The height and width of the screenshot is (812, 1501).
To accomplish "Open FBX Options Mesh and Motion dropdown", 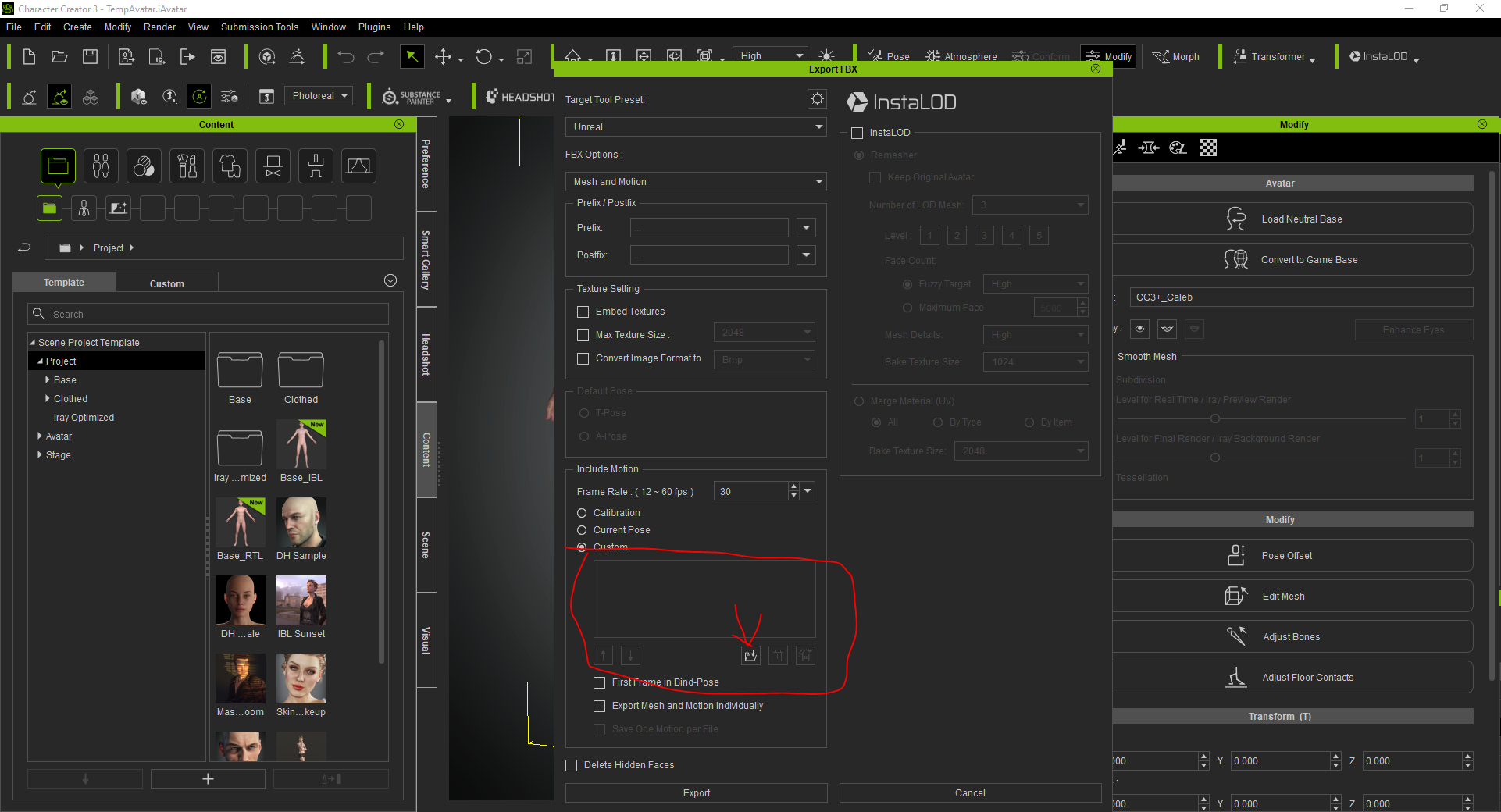I will point(696,181).
